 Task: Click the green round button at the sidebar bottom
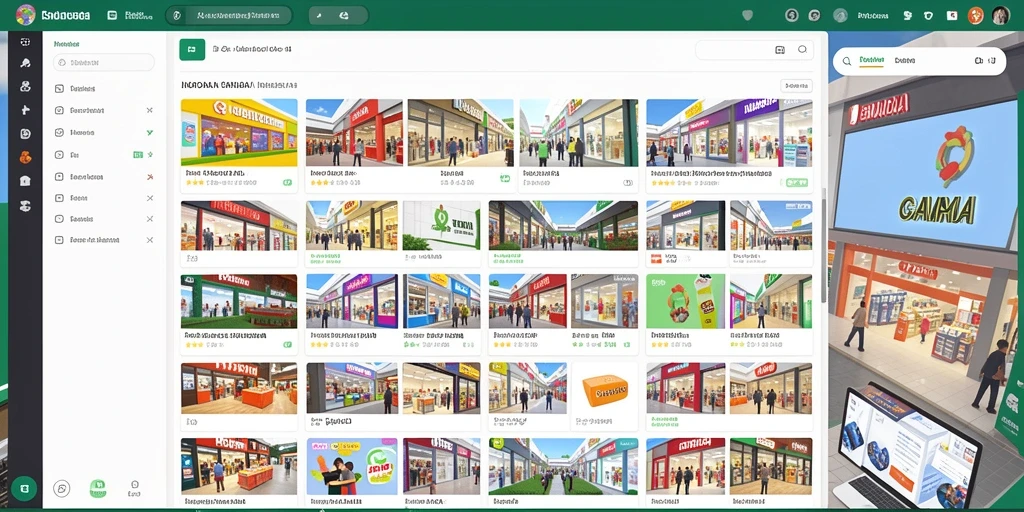(x=24, y=488)
